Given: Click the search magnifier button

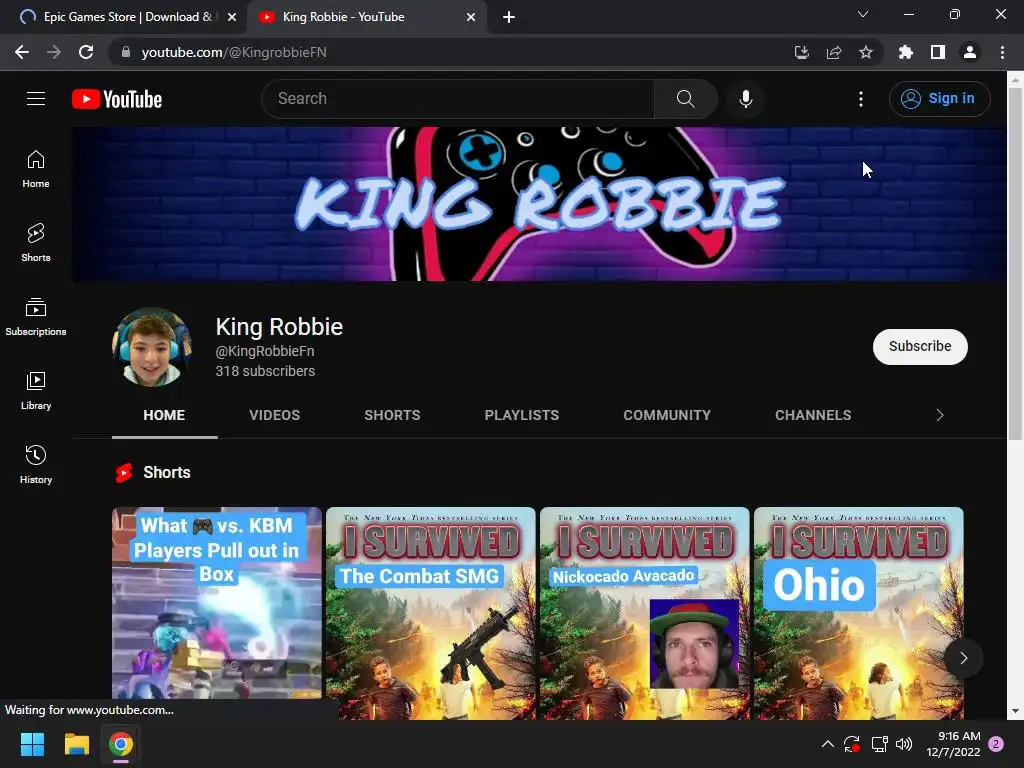Looking at the screenshot, I should [x=685, y=99].
